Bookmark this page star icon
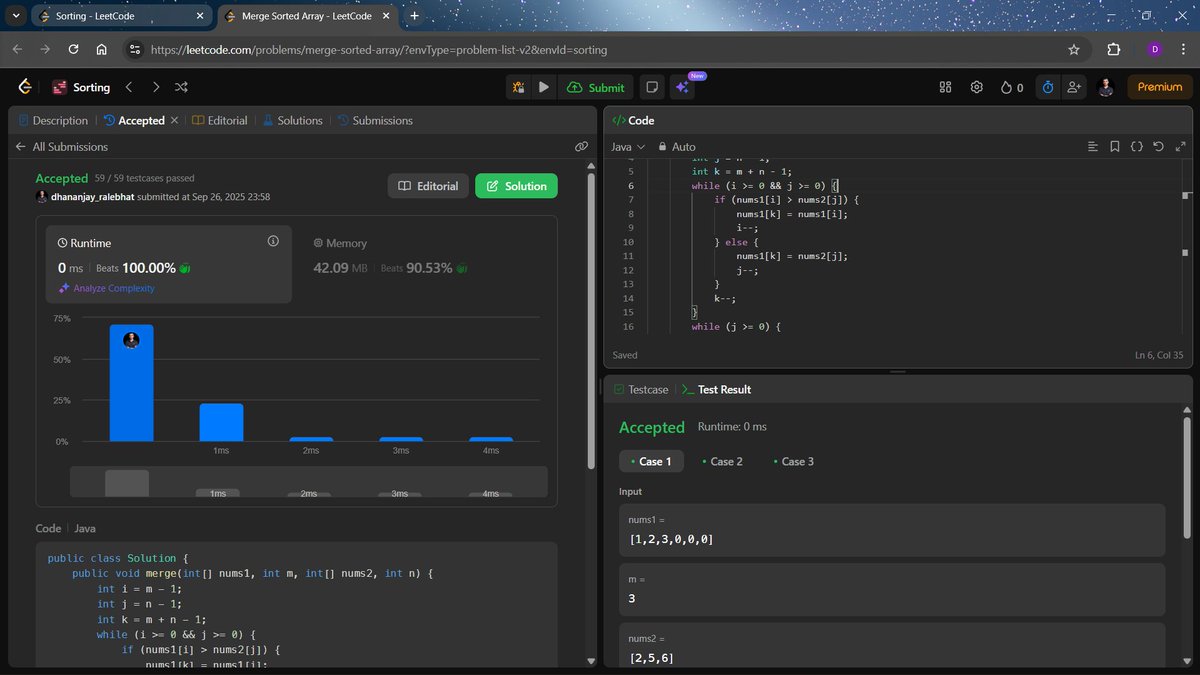 pyautogui.click(x=1074, y=49)
